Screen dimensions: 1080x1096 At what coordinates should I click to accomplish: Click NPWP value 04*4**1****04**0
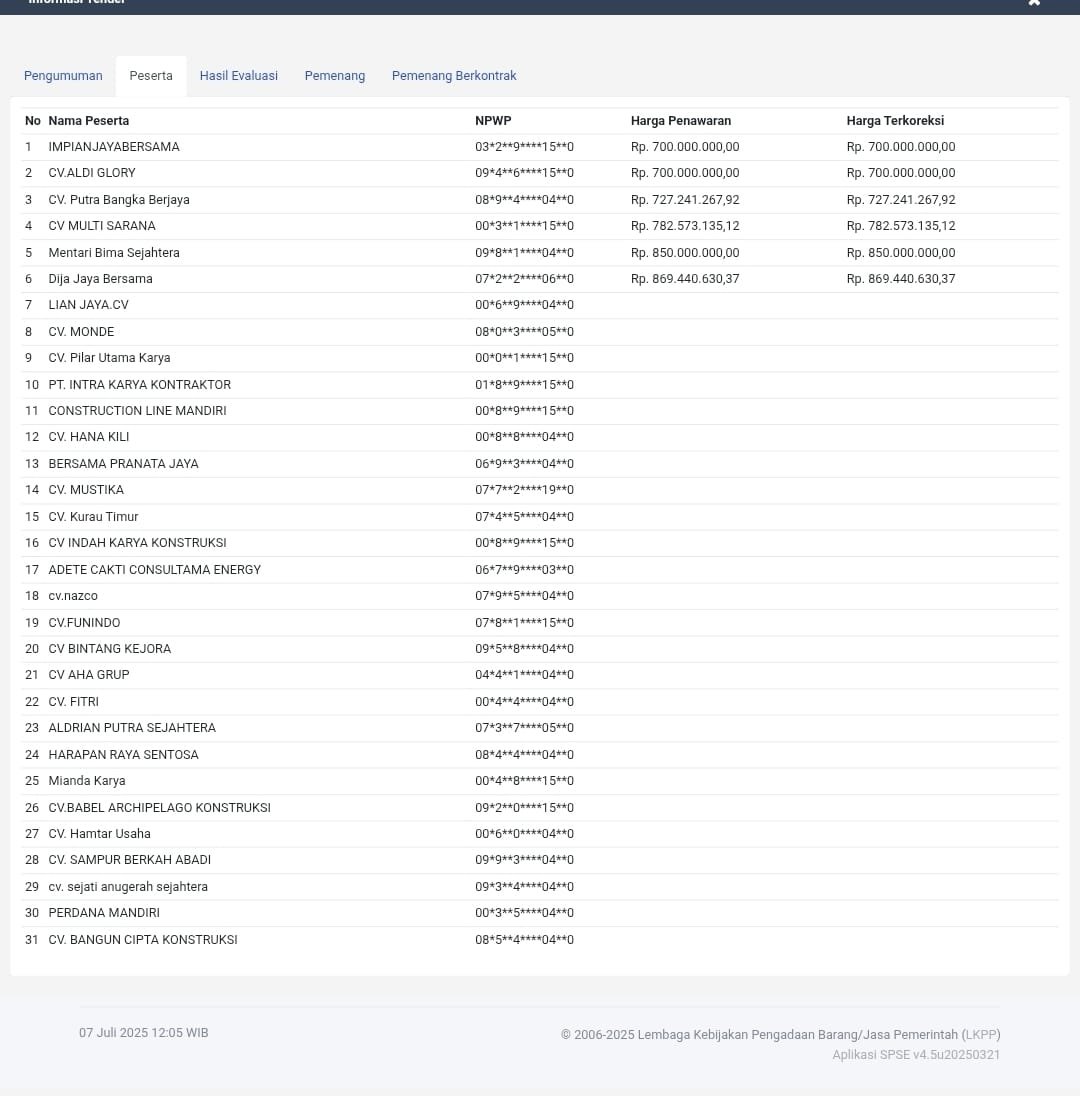pyautogui.click(x=524, y=675)
